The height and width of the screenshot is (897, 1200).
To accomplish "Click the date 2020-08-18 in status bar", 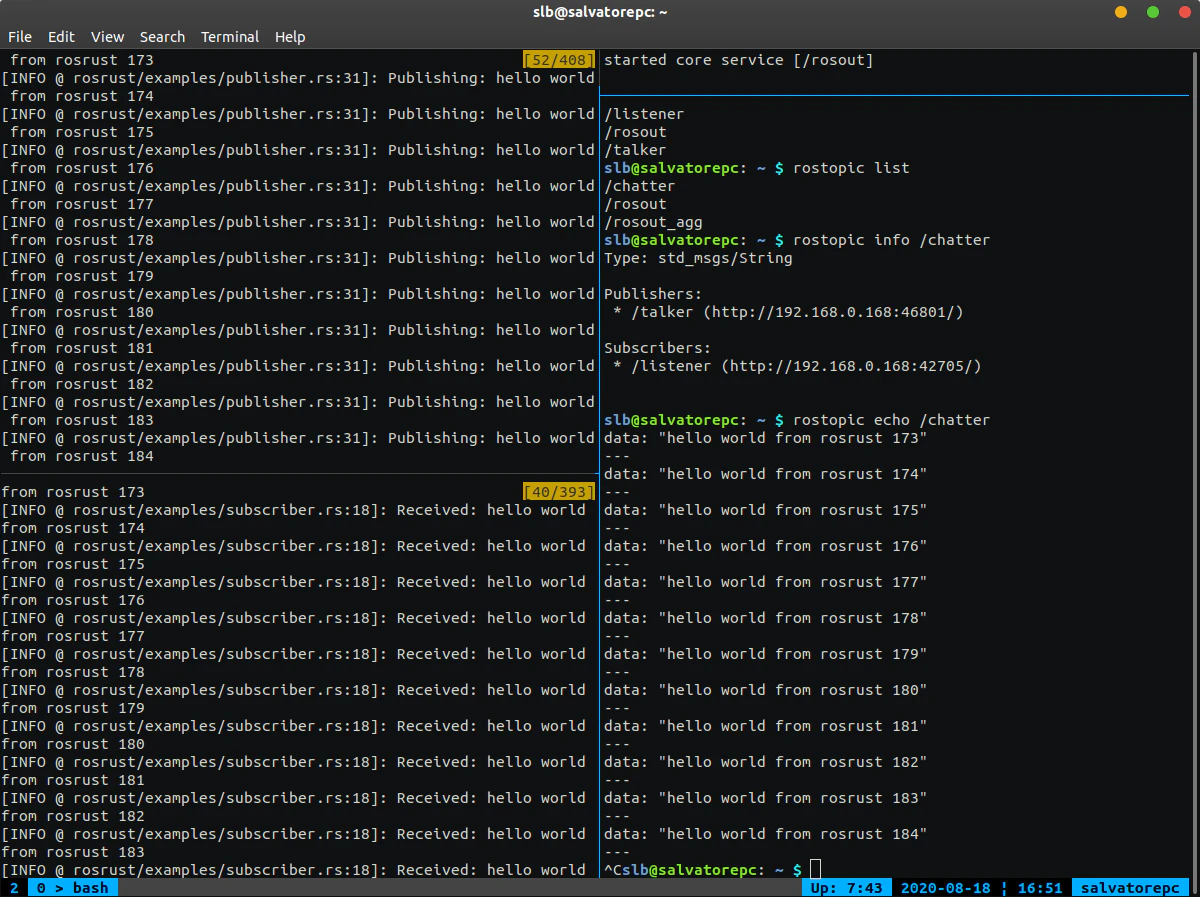I will tap(945, 888).
